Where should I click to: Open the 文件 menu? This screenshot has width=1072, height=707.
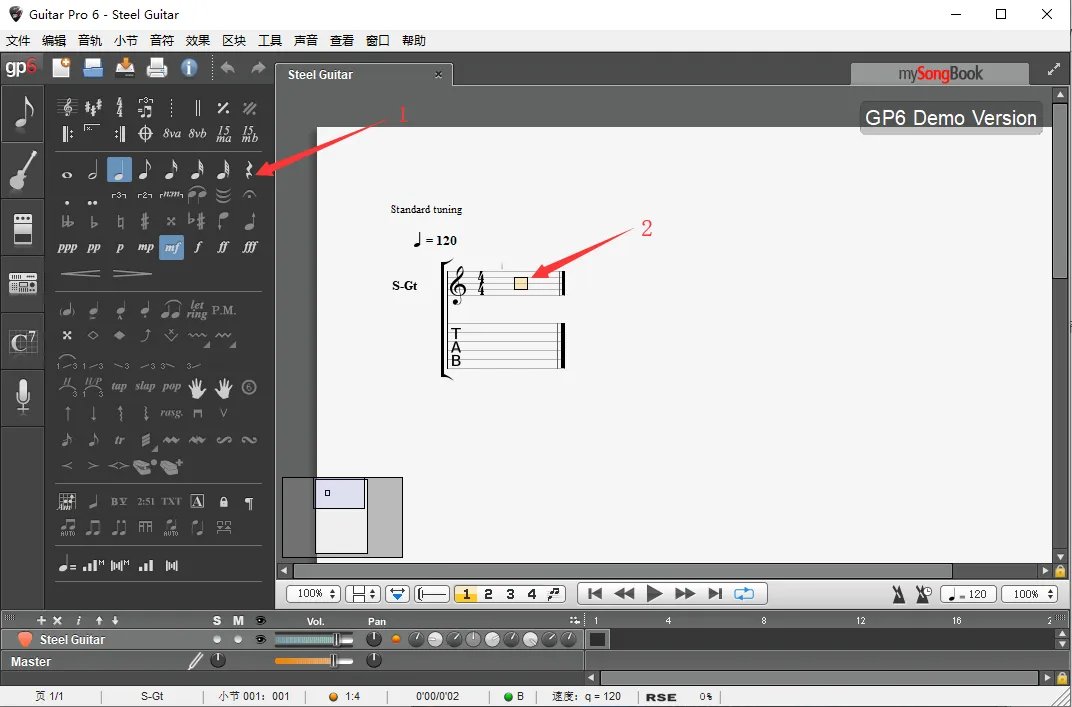click(17, 40)
